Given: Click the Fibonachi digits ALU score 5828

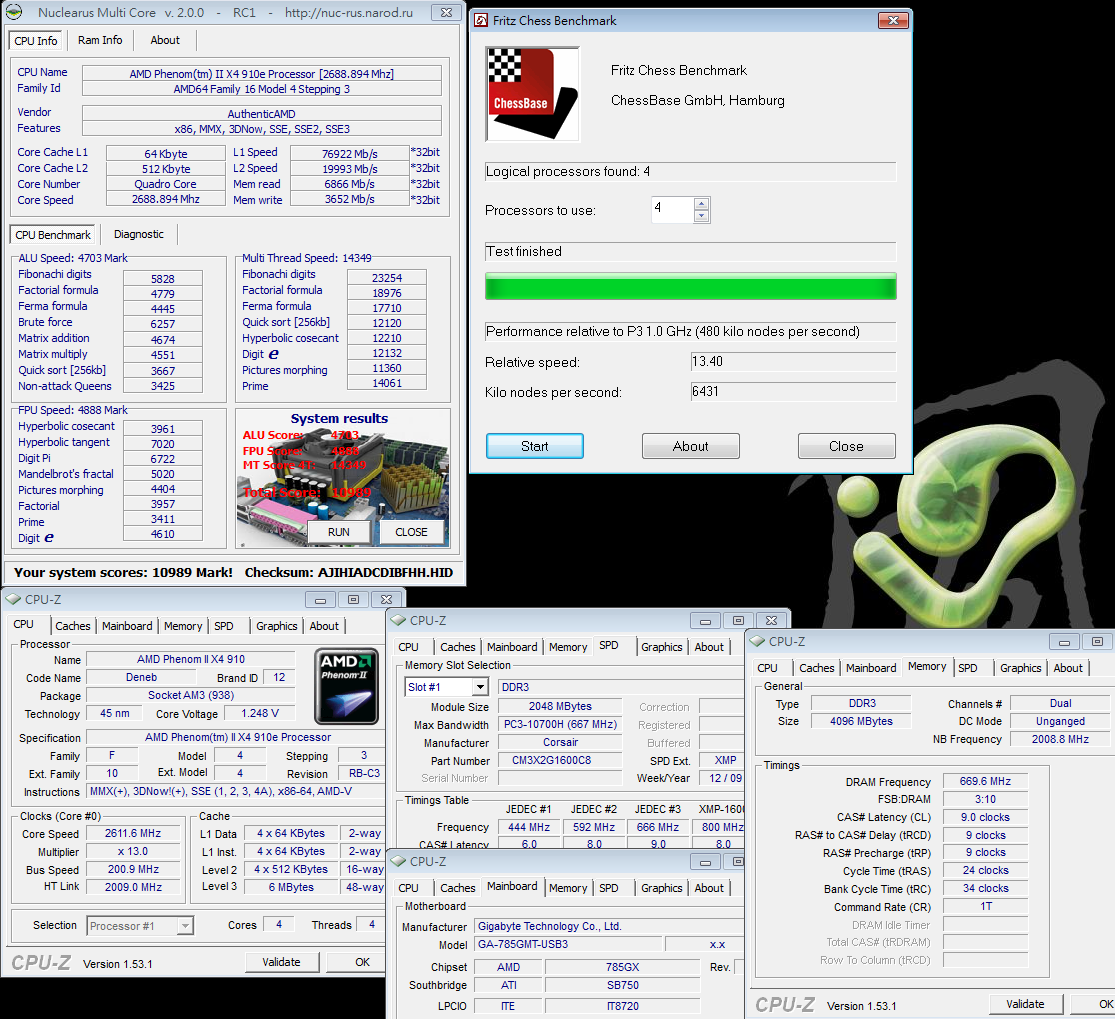Looking at the screenshot, I should [163, 279].
